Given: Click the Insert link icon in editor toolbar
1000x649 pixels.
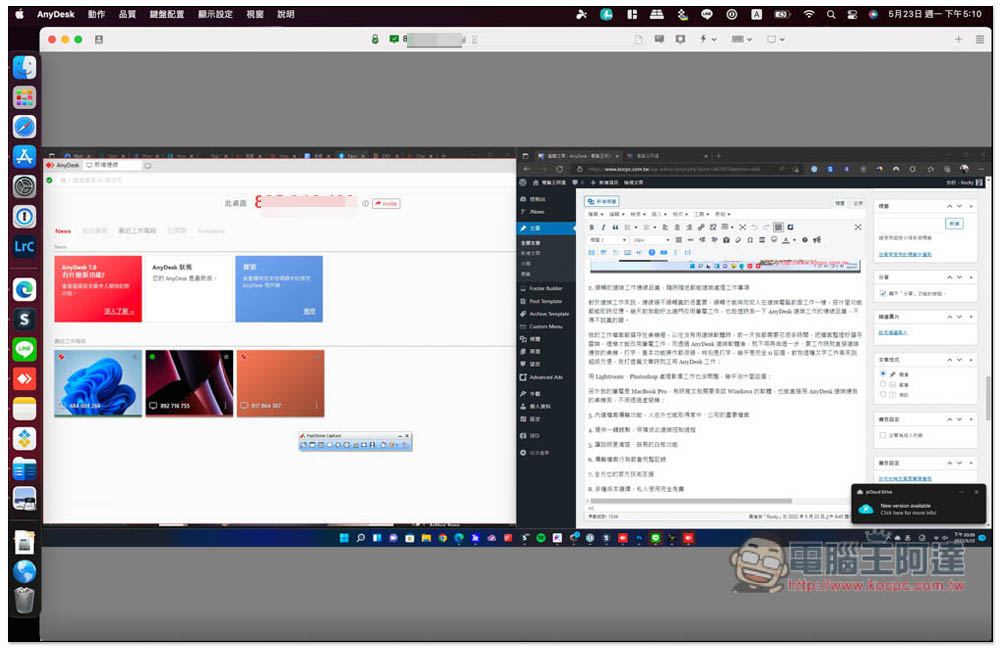Looking at the screenshot, I should pos(701,227).
